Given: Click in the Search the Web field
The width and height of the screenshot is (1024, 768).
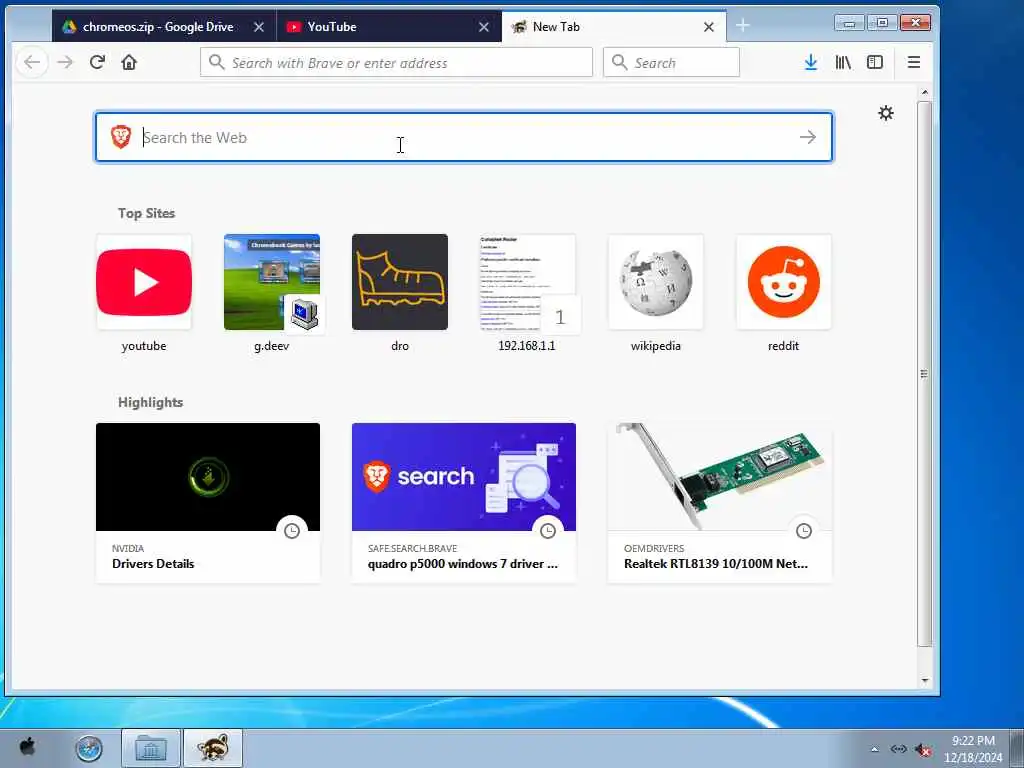Looking at the screenshot, I should [x=464, y=137].
